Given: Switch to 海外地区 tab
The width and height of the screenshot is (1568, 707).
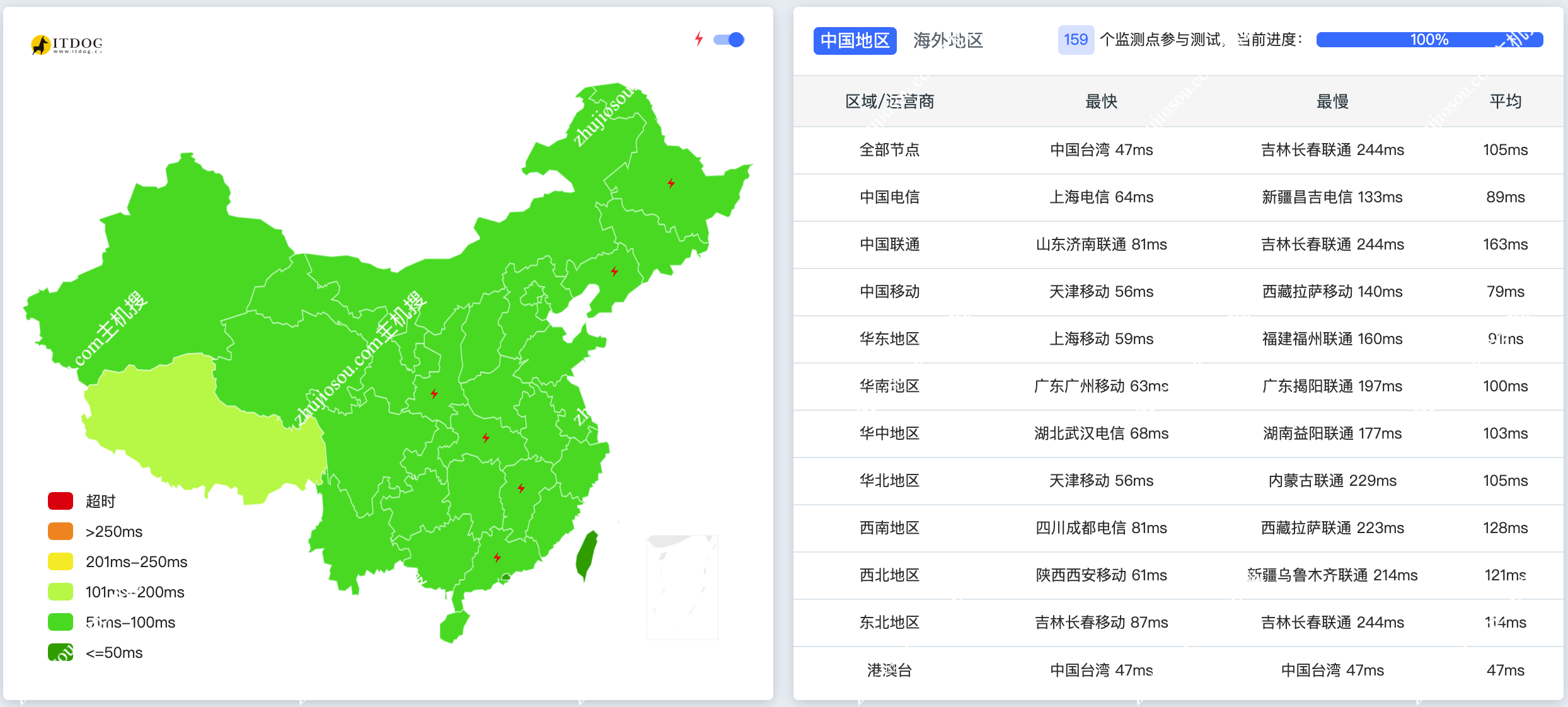Looking at the screenshot, I should pos(948,41).
